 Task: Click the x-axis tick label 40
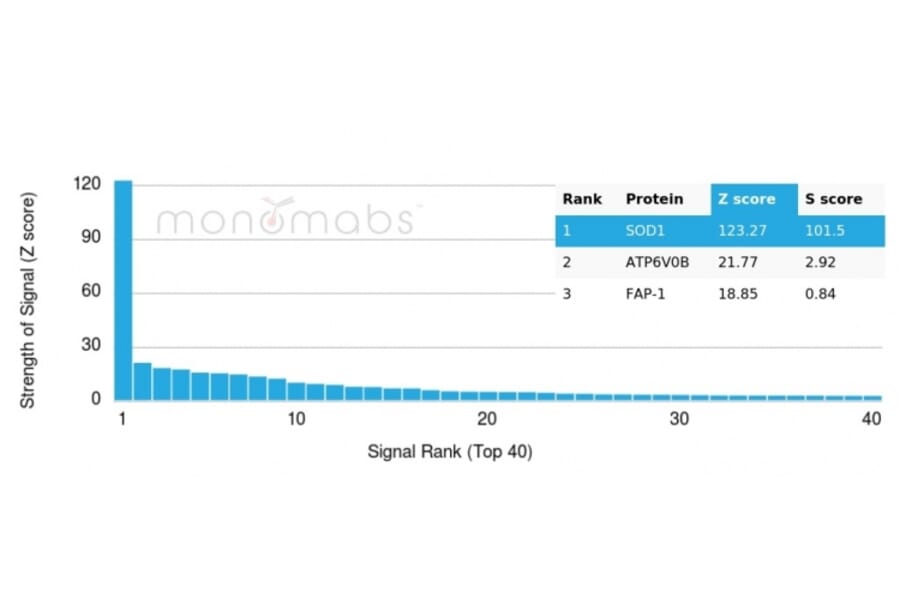(871, 419)
